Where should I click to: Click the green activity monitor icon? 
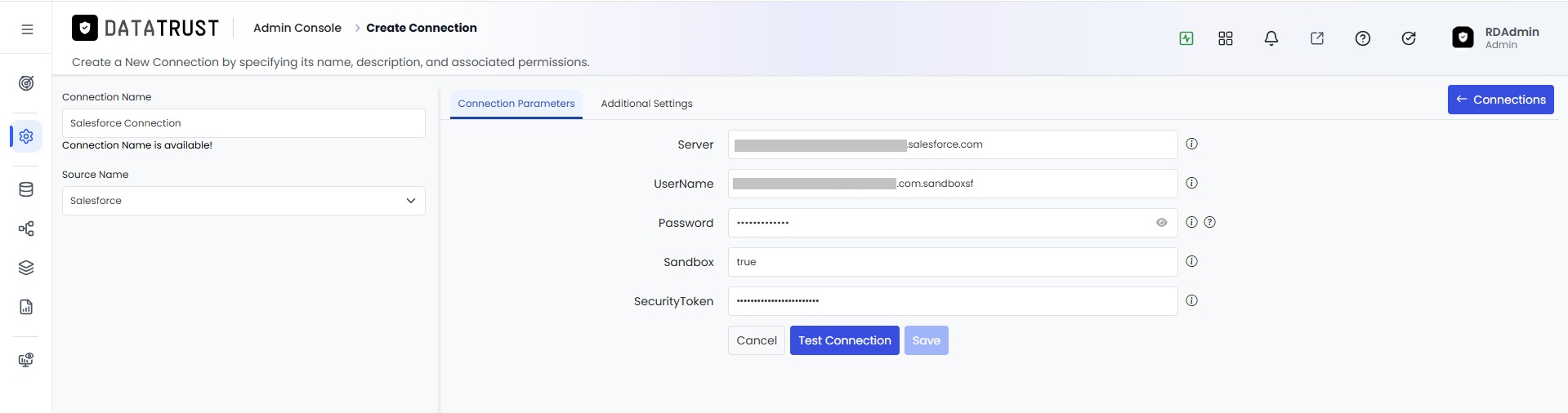(x=1186, y=38)
